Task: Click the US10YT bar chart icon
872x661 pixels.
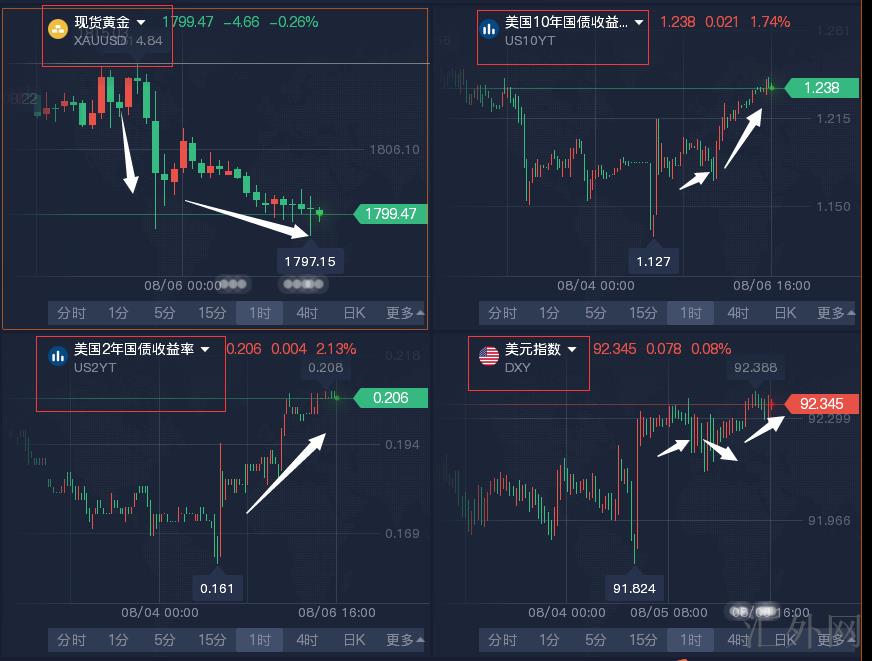Action: click(x=489, y=28)
